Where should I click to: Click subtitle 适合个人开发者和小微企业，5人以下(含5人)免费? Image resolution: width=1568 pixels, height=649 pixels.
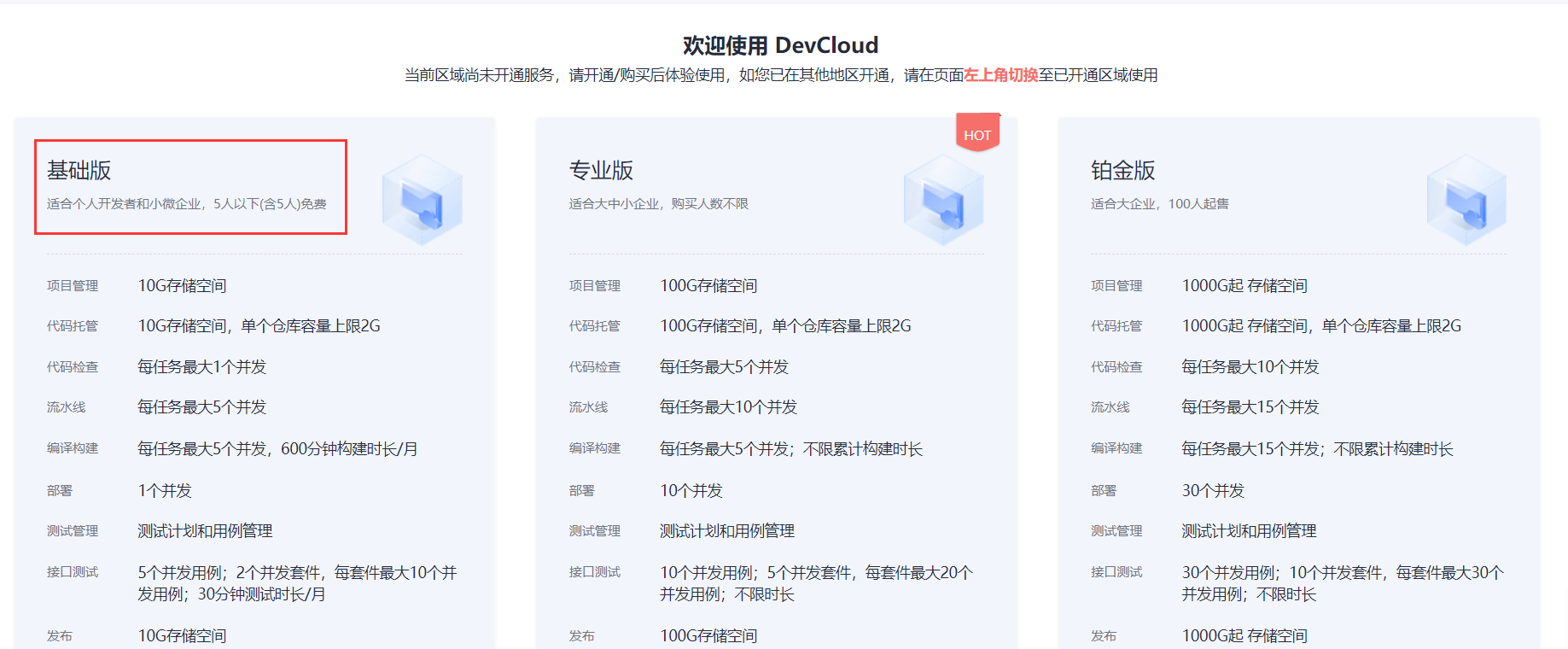click(187, 204)
